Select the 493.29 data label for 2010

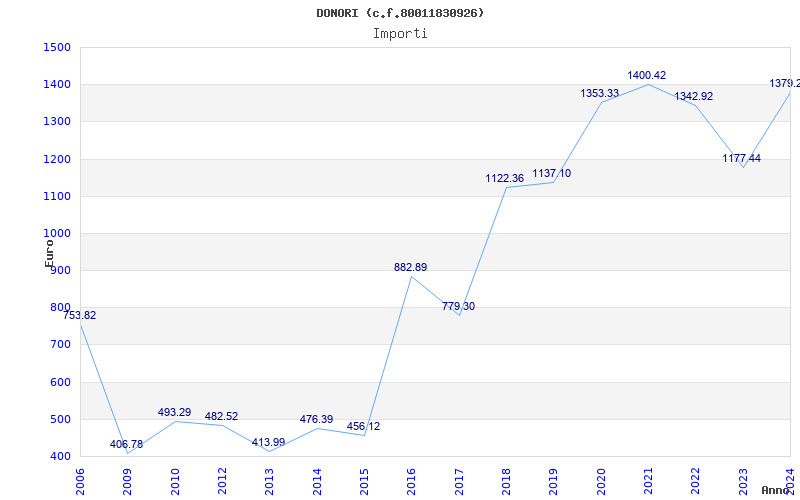click(174, 412)
